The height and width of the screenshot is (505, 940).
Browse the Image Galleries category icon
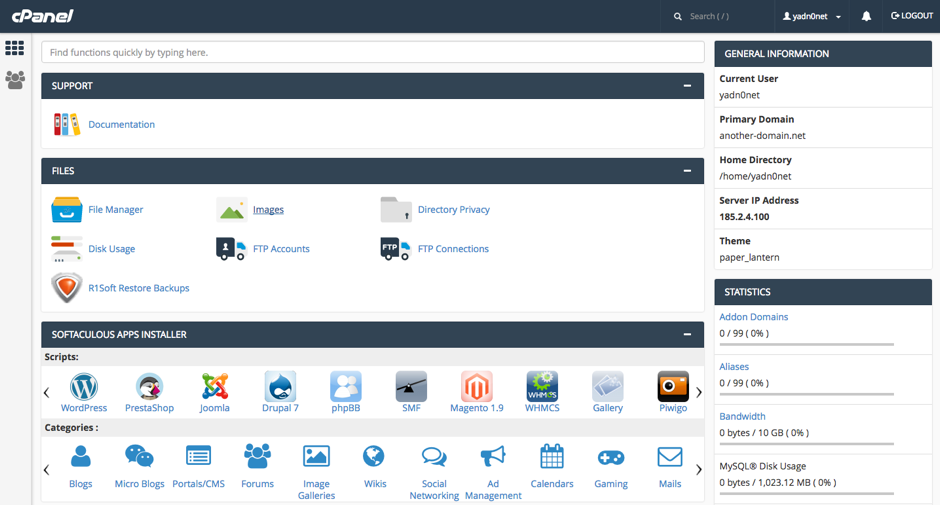[316, 457]
